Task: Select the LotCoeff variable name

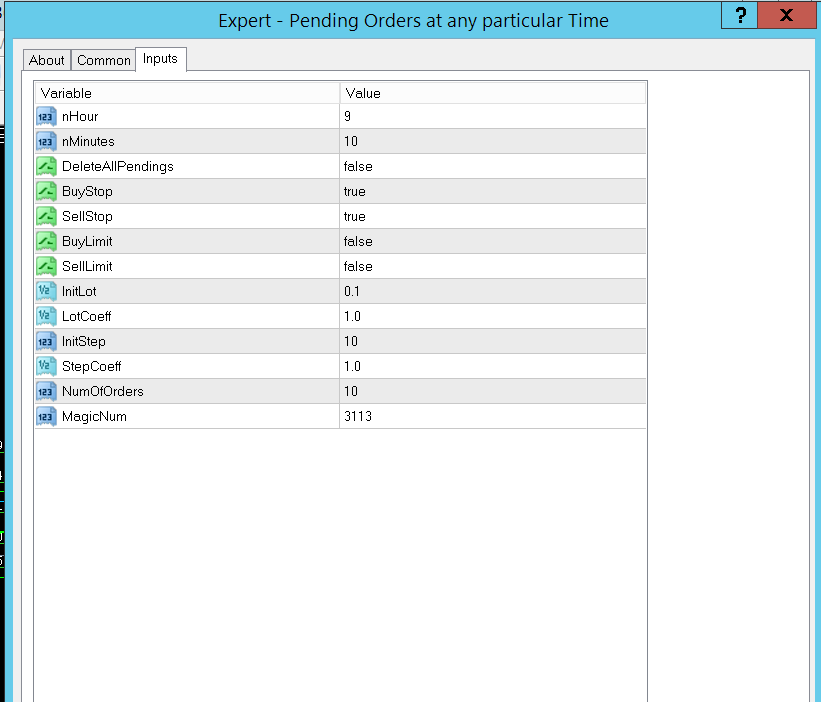Action: tap(86, 316)
